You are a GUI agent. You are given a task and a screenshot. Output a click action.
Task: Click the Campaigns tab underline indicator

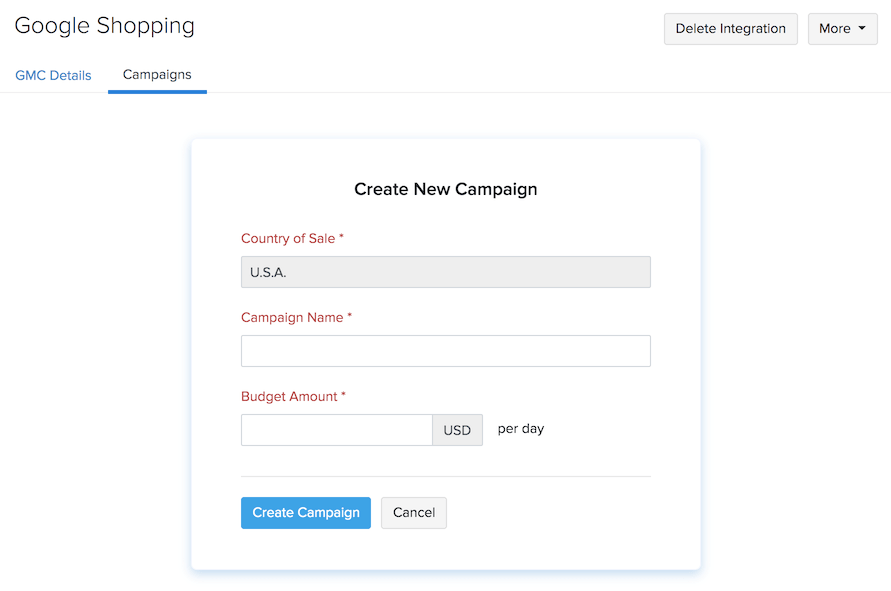[156, 92]
